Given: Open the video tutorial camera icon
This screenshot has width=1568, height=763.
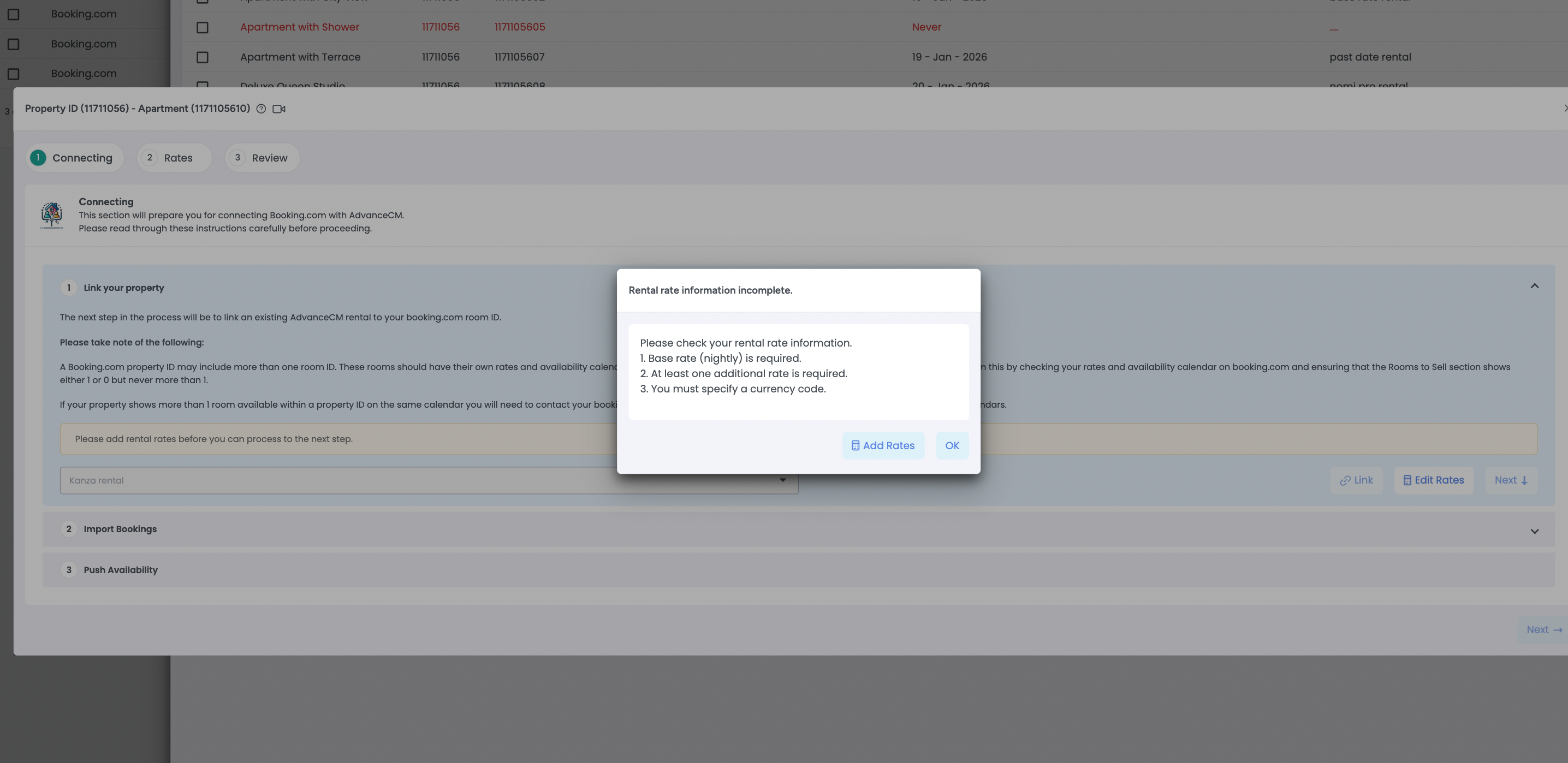Looking at the screenshot, I should (279, 109).
